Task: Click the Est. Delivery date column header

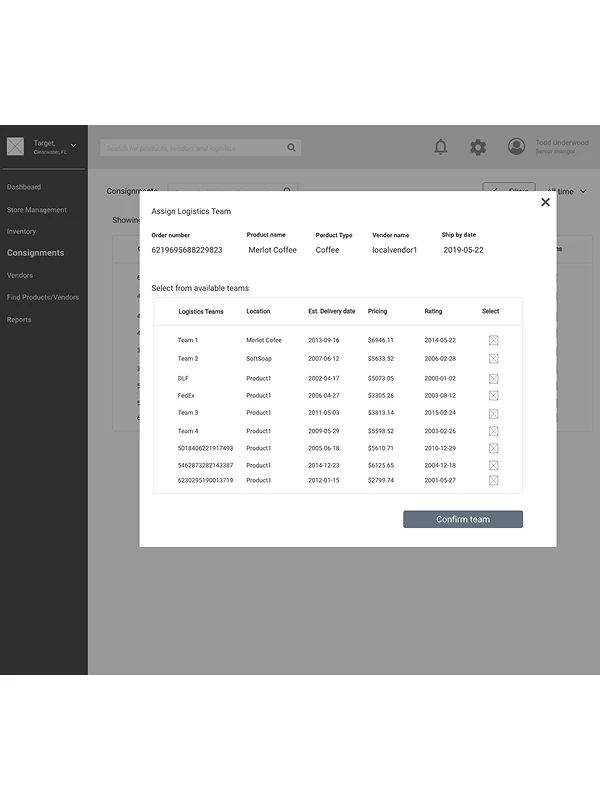Action: [332, 311]
